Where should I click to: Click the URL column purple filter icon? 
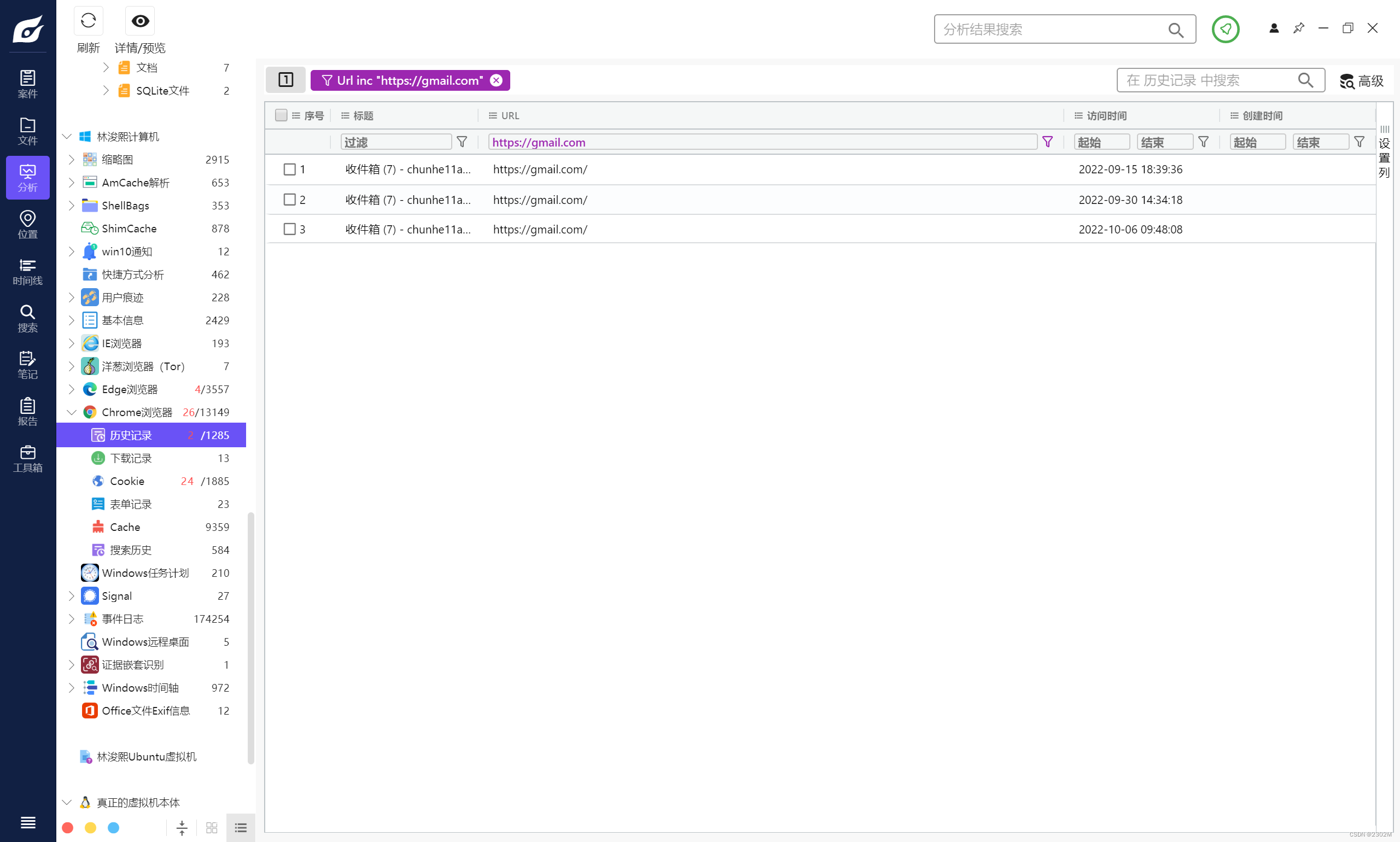pyautogui.click(x=1048, y=142)
